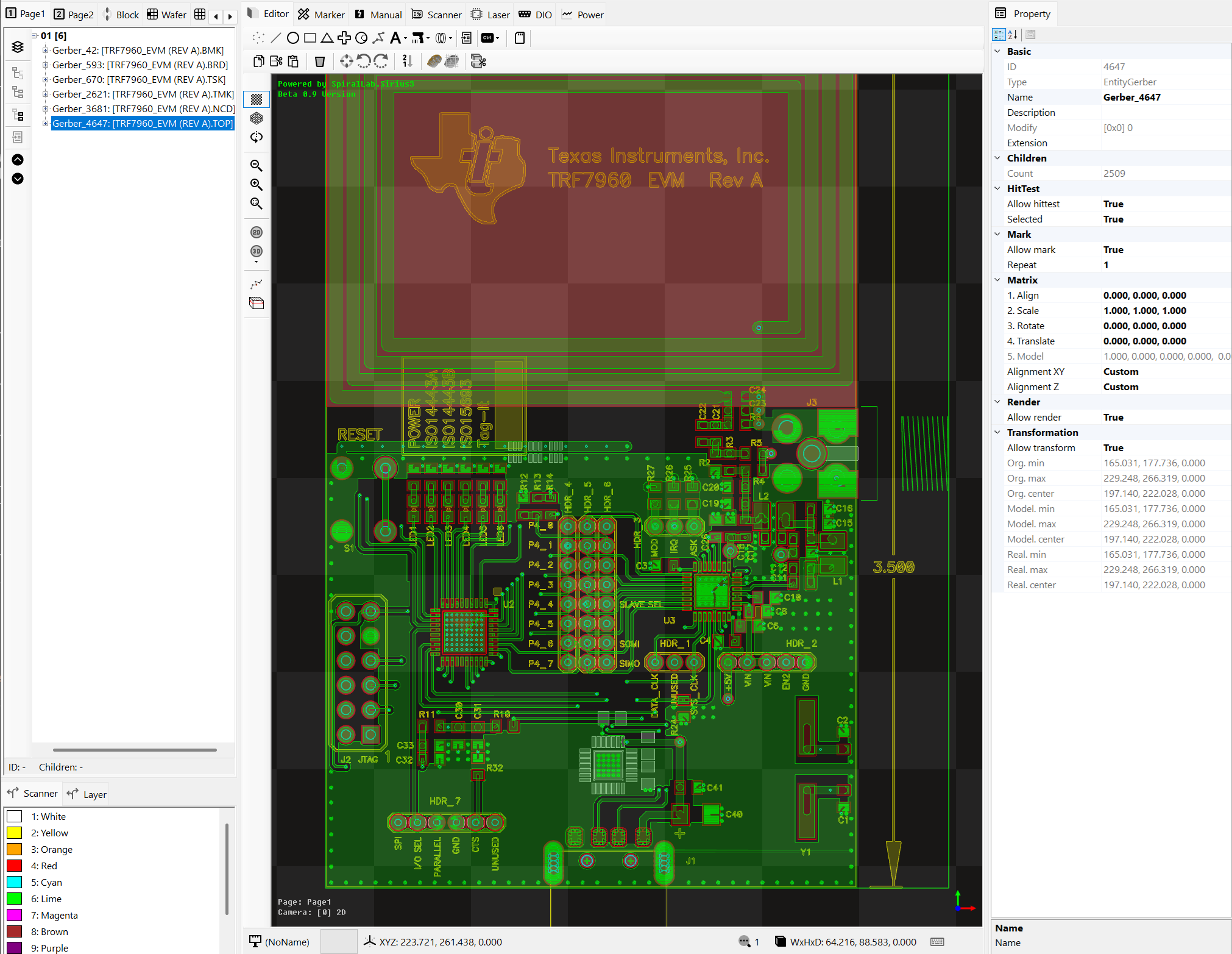The width and height of the screenshot is (1232, 954).
Task: Click the layers stack sidebar icon
Action: 18,47
